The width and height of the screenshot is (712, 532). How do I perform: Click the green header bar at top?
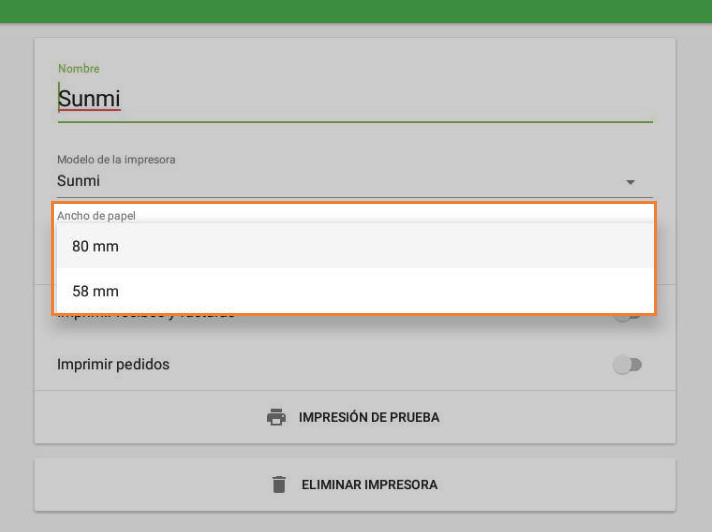pos(356,11)
